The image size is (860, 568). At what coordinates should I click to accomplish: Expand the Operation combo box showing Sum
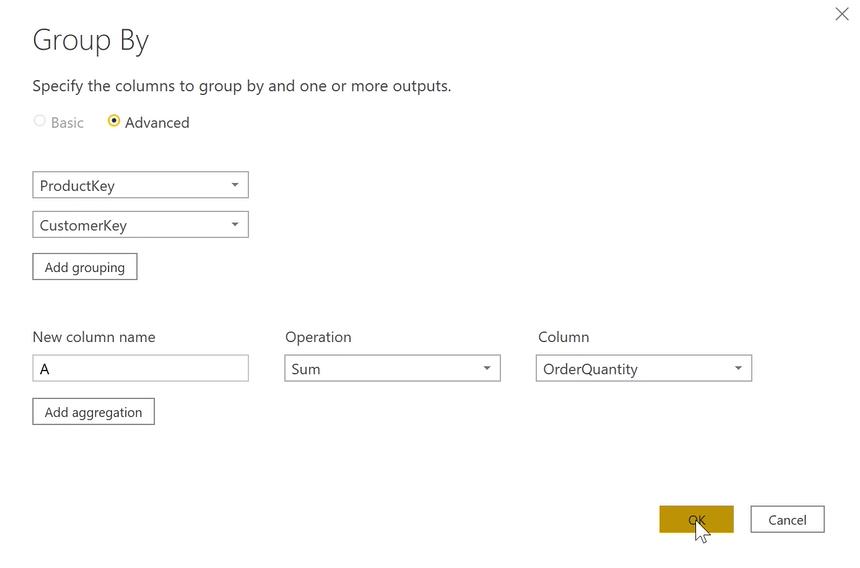382,369
